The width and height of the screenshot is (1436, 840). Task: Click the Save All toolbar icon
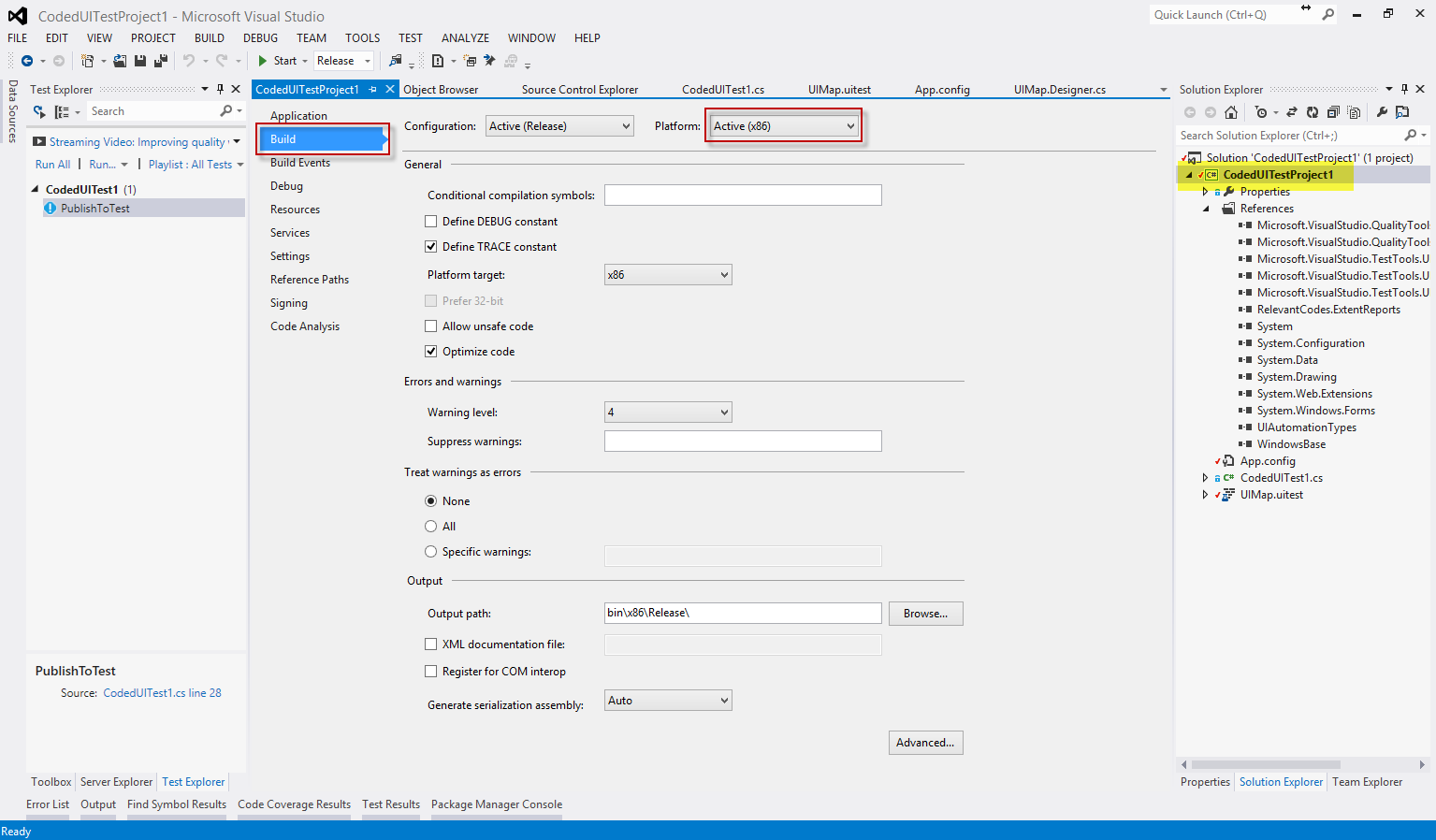161,61
